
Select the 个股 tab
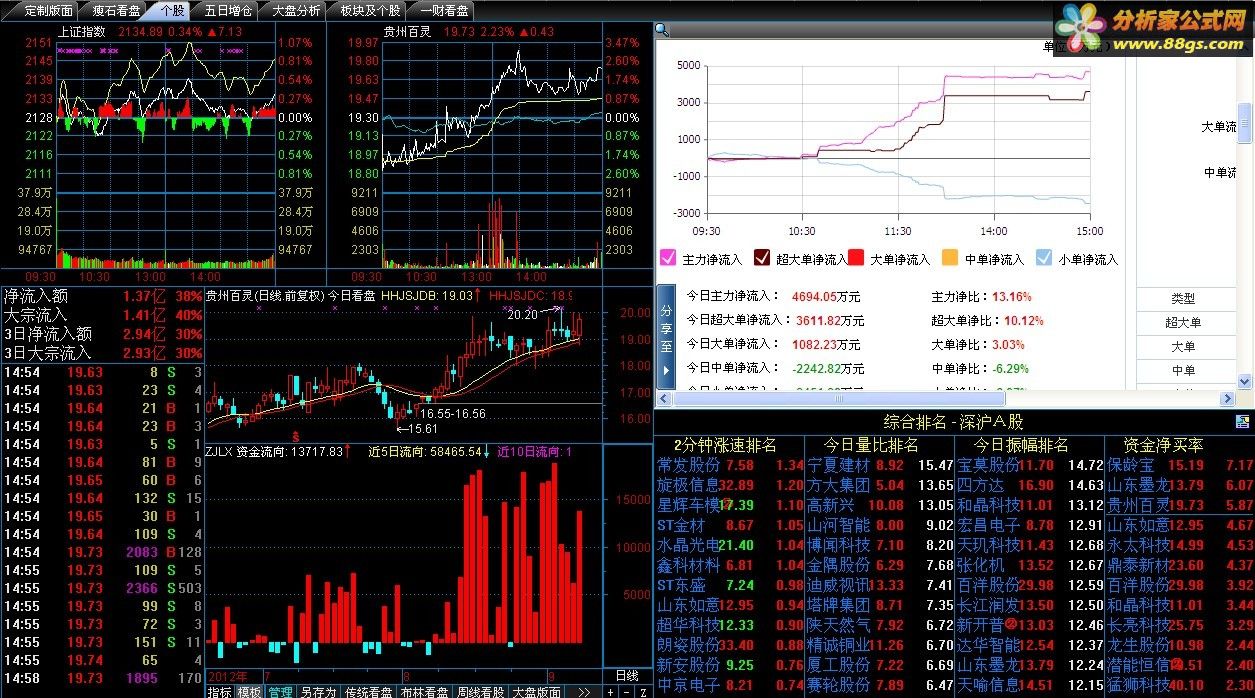click(172, 11)
